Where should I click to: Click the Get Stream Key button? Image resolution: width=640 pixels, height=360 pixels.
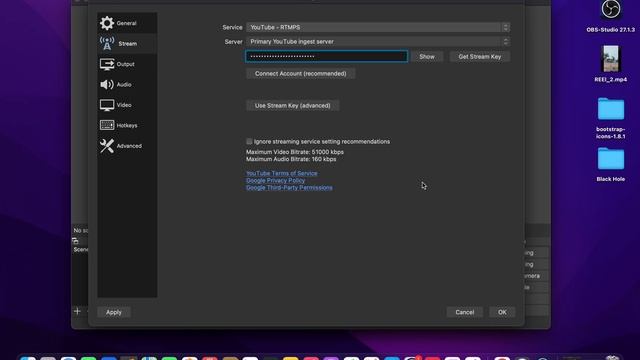click(x=480, y=57)
